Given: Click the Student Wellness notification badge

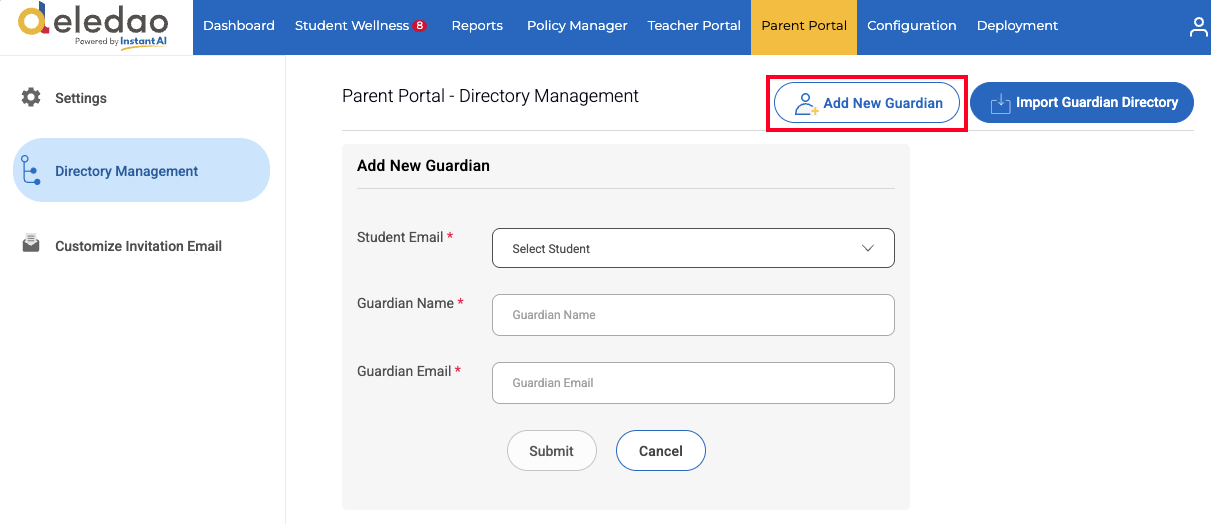Looking at the screenshot, I should (420, 26).
